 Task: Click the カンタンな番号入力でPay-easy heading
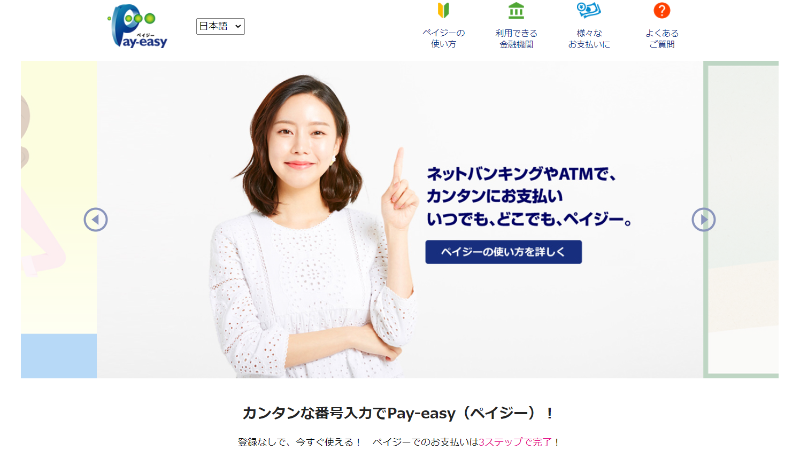coord(398,413)
